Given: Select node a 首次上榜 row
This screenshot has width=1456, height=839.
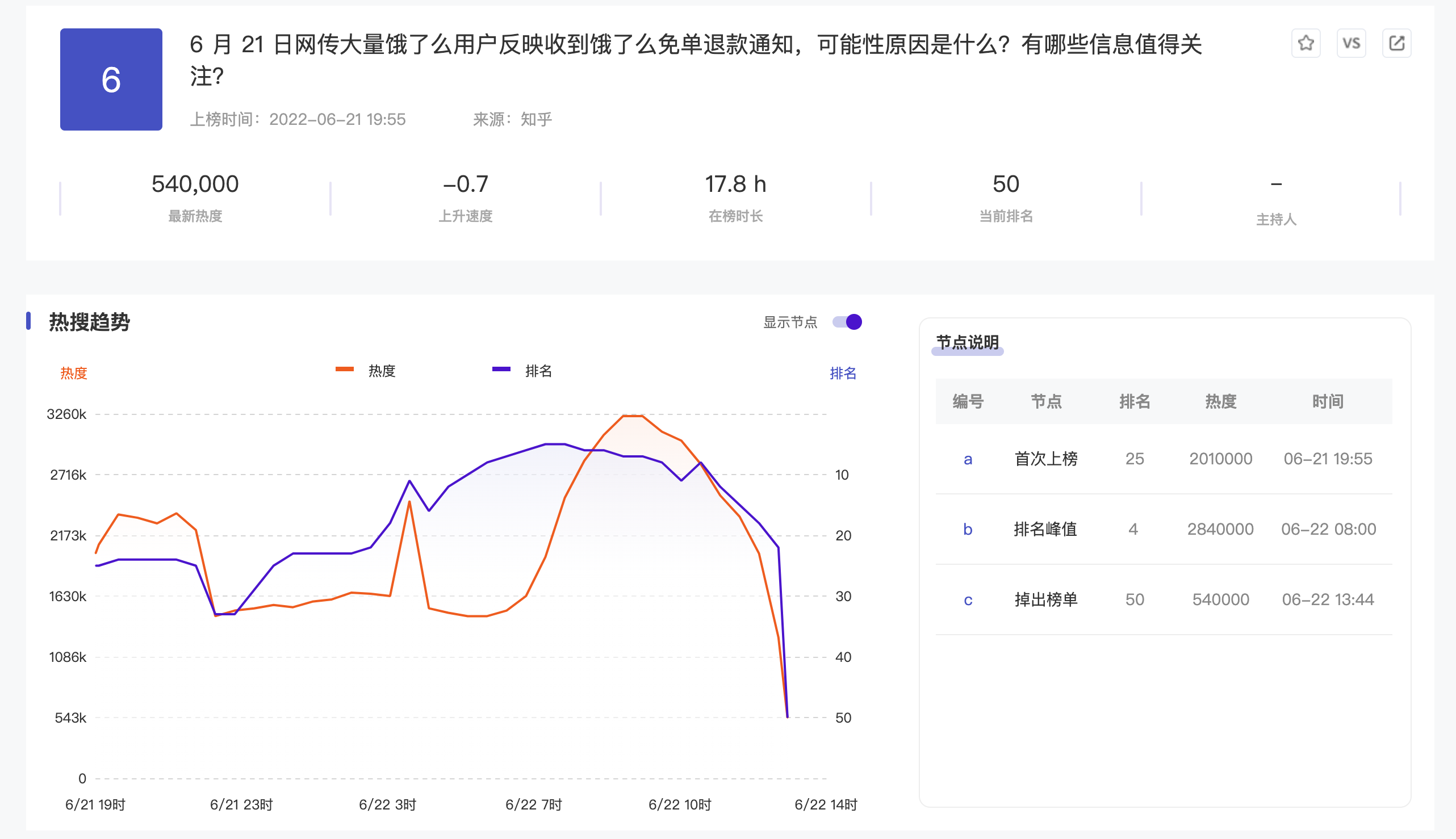Looking at the screenshot, I should [x=1164, y=459].
